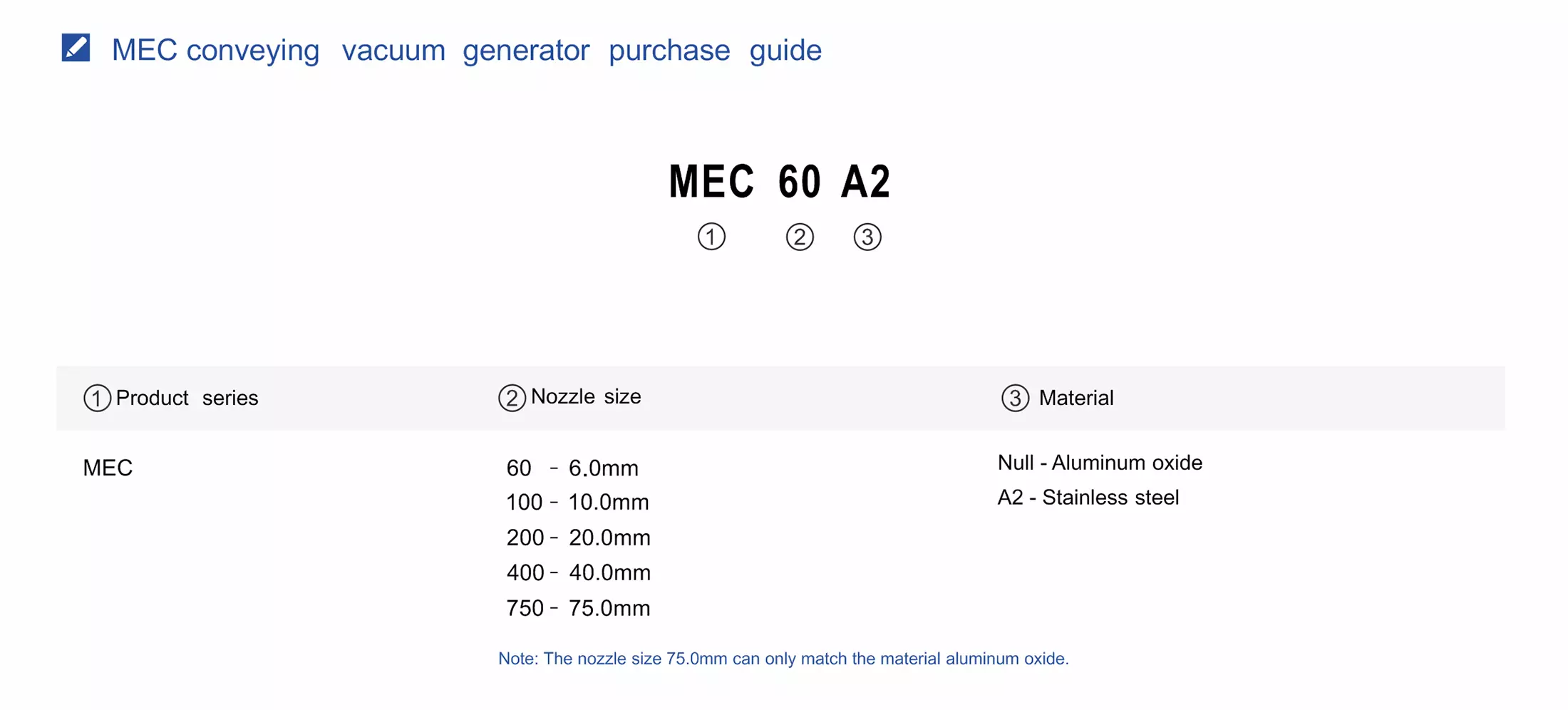Viewport: 1568px width, 710px height.
Task: Choose the 400 - 40.0mm nozzle size
Action: [578, 572]
